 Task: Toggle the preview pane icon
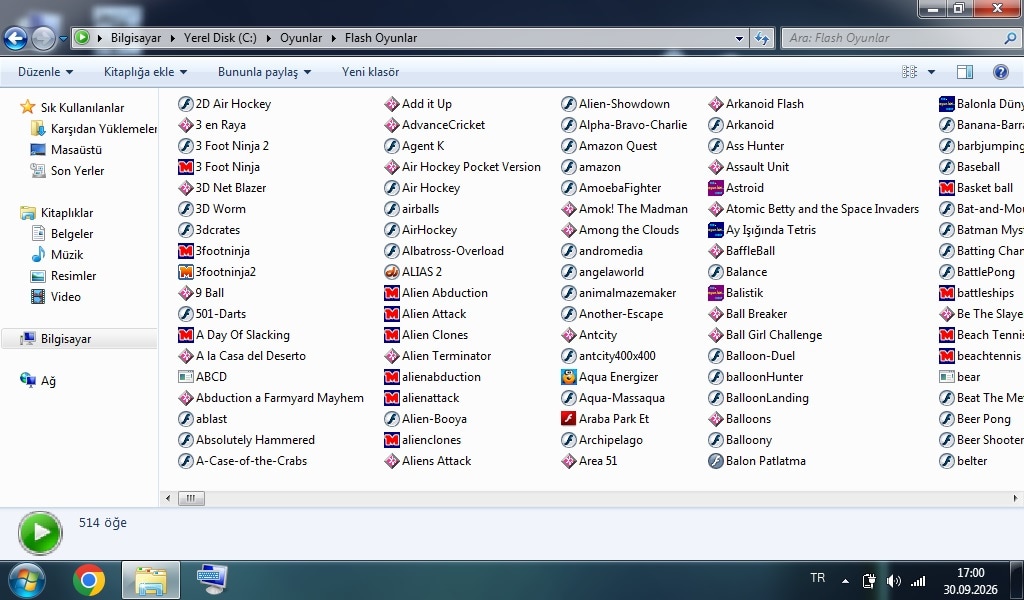click(x=965, y=72)
